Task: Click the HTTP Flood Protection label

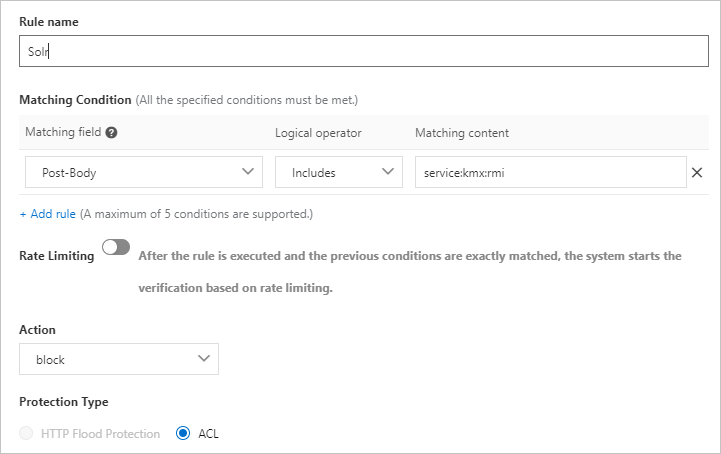Action: pyautogui.click(x=100, y=434)
